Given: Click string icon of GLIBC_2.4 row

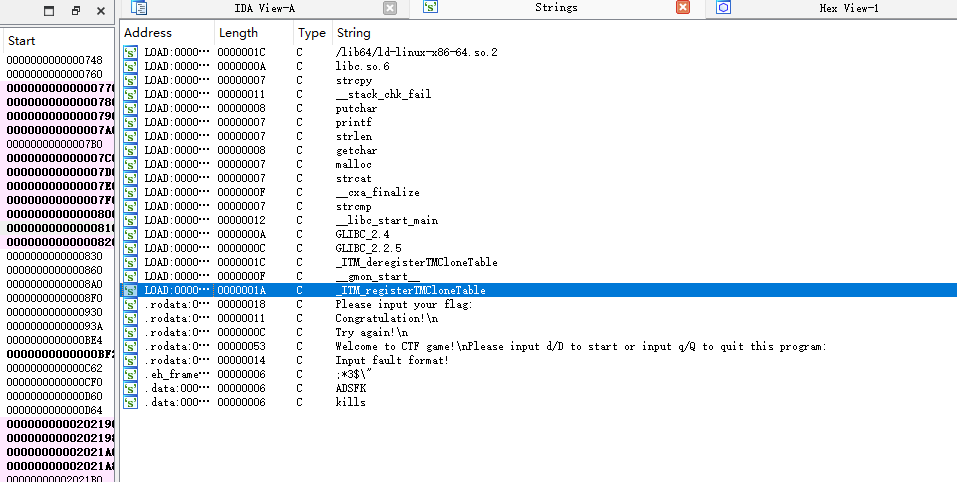Looking at the screenshot, I should coord(131,235).
